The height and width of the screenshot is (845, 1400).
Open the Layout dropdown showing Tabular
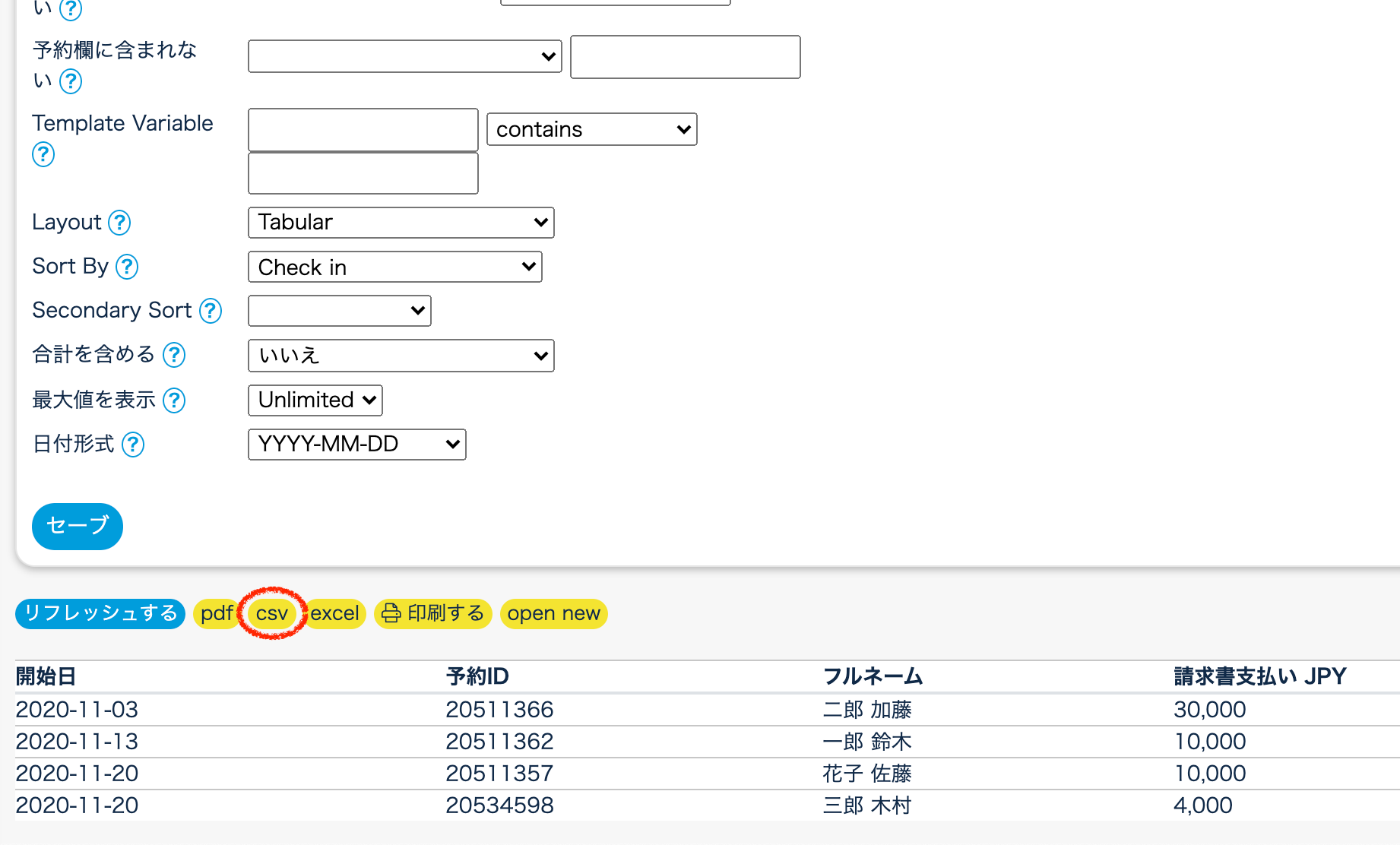click(x=401, y=223)
